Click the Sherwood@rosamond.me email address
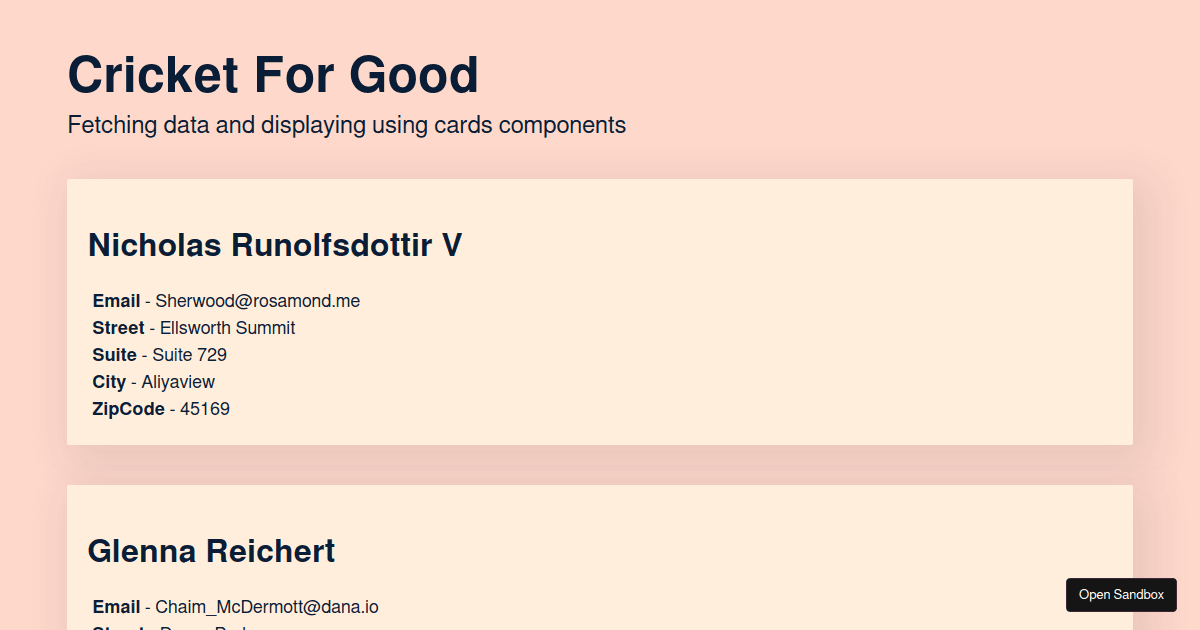Image resolution: width=1200 pixels, height=630 pixels. [257, 301]
